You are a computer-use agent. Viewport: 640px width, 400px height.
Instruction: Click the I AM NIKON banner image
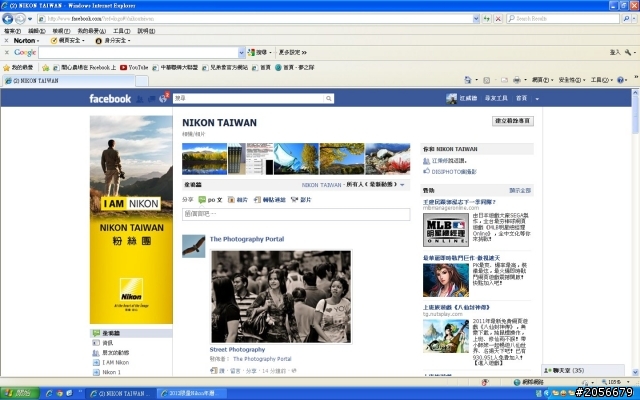point(131,220)
